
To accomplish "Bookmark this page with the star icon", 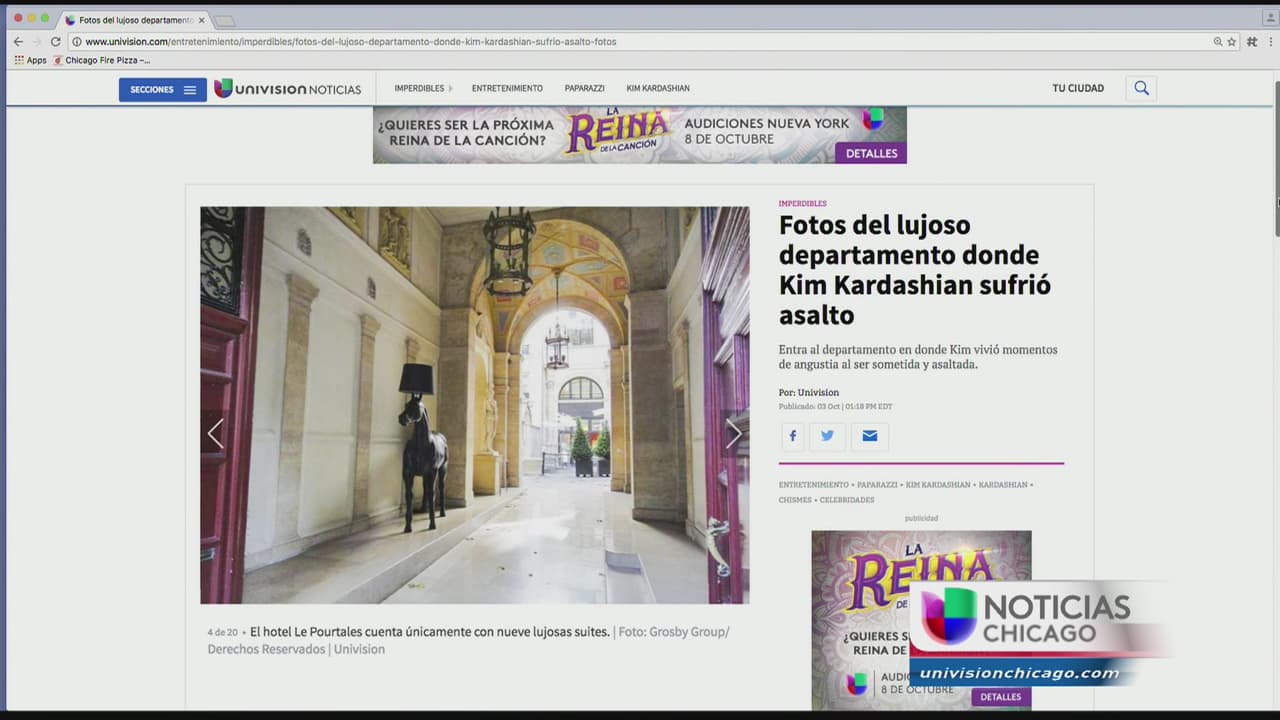I will tap(1232, 42).
